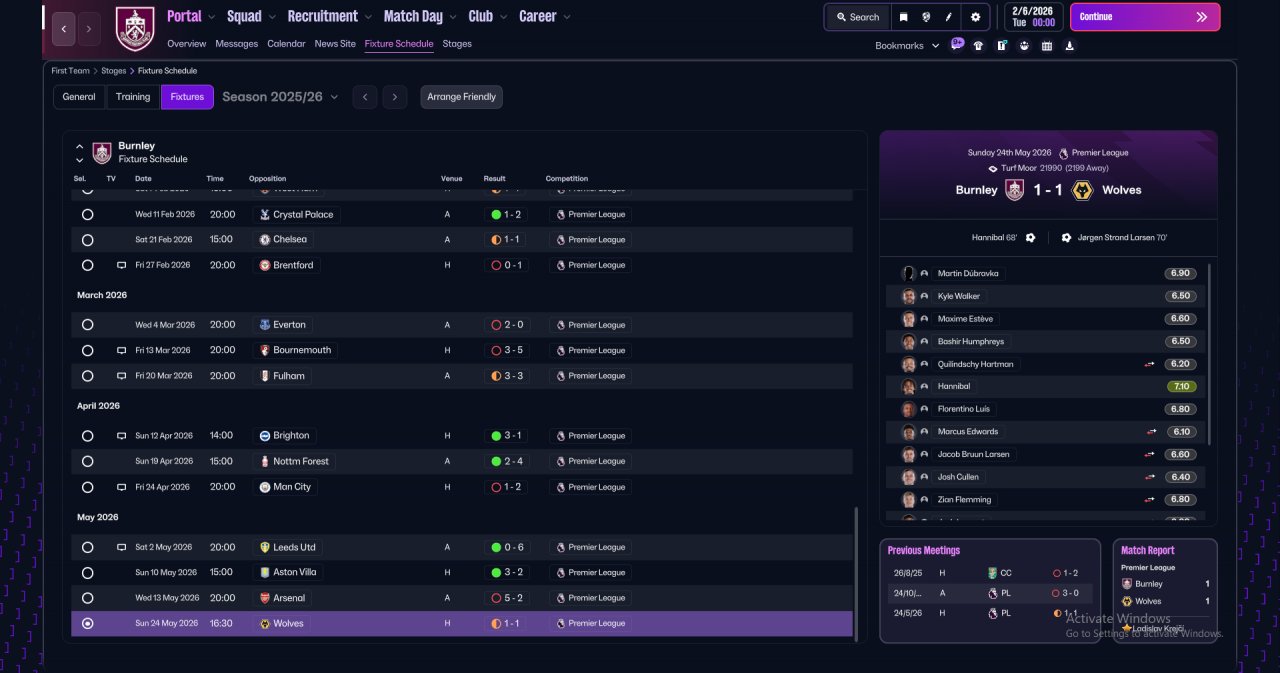The width and height of the screenshot is (1280, 673).
Task: Click the download shortcut icon in bookmarks bar
Action: click(x=1070, y=45)
